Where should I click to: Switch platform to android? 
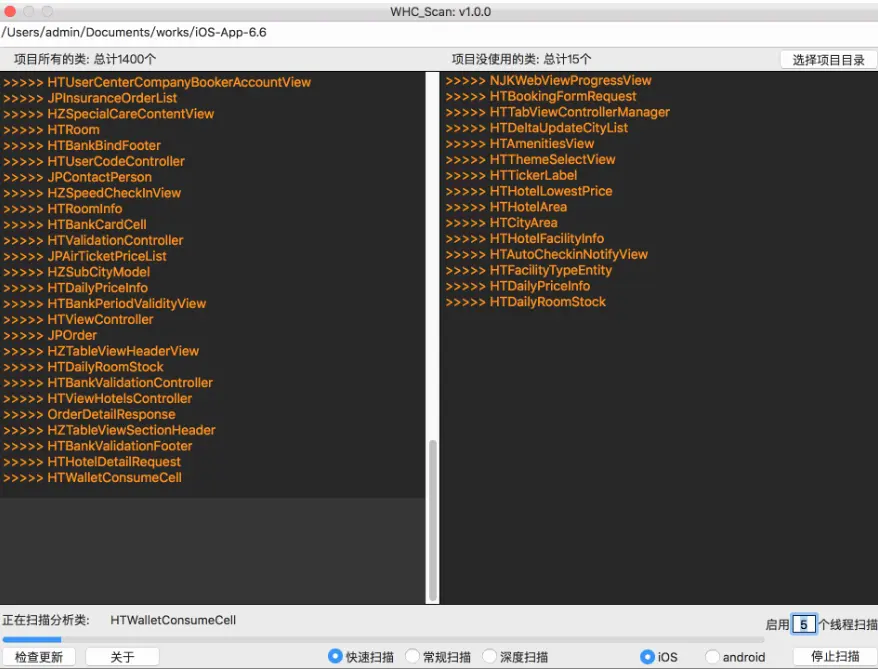pyautogui.click(x=737, y=655)
